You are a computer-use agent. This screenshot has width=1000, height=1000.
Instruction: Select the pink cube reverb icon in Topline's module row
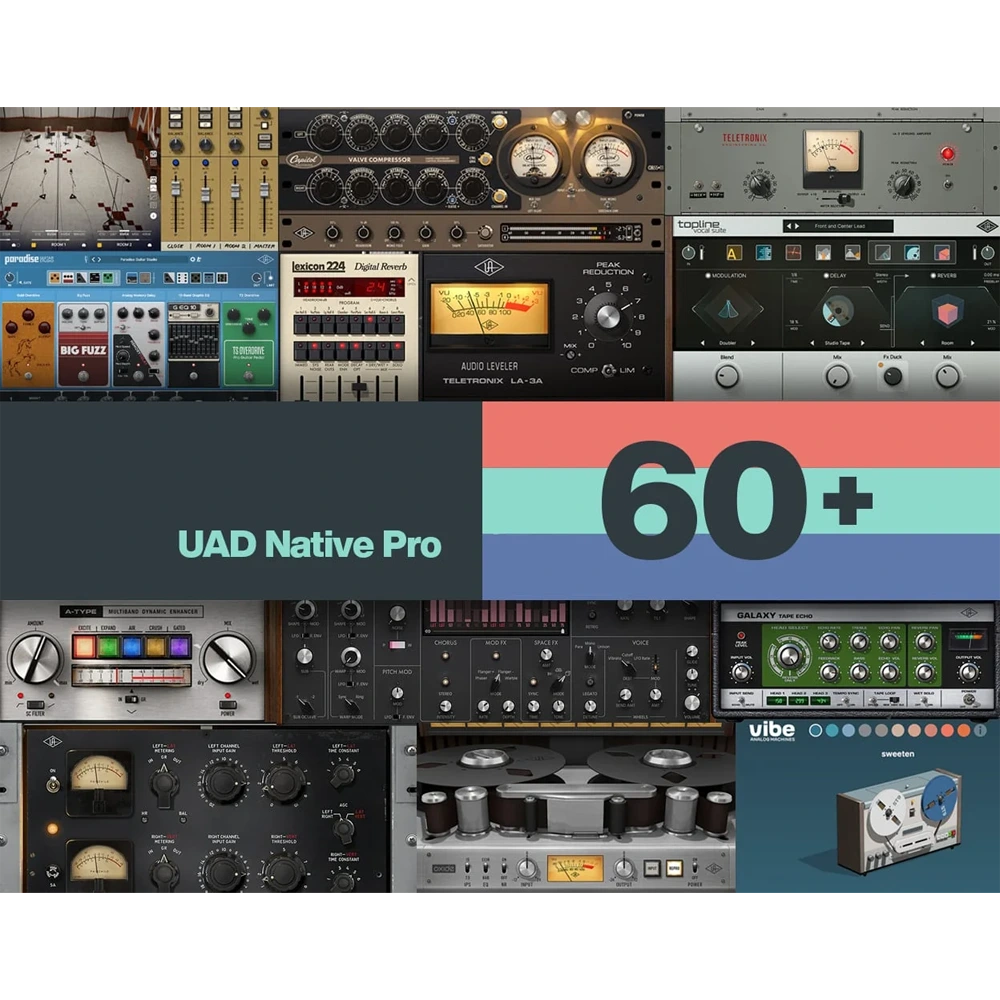pyautogui.click(x=943, y=253)
